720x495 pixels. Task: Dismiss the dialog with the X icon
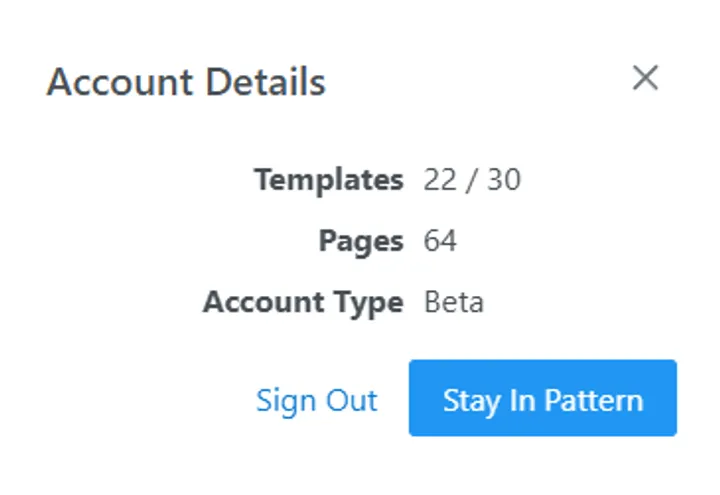pyautogui.click(x=645, y=78)
